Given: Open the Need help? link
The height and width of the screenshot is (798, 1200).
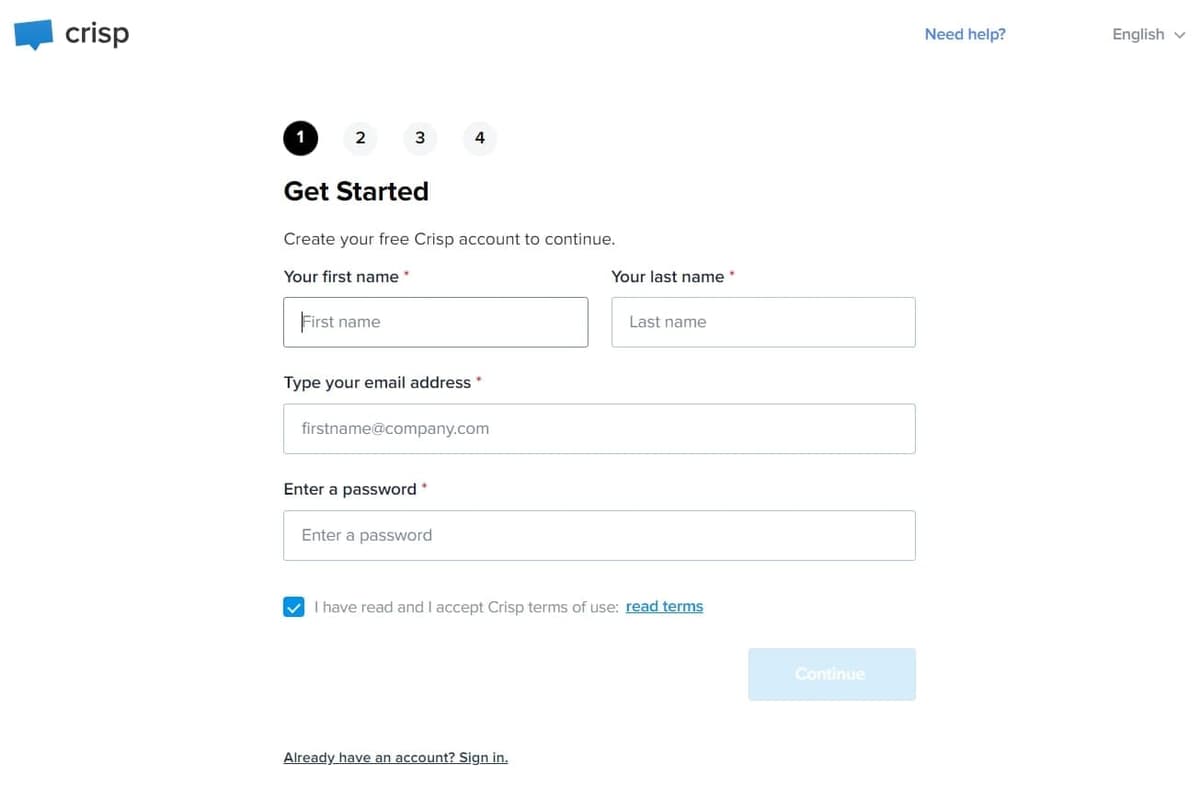Looking at the screenshot, I should [965, 34].
